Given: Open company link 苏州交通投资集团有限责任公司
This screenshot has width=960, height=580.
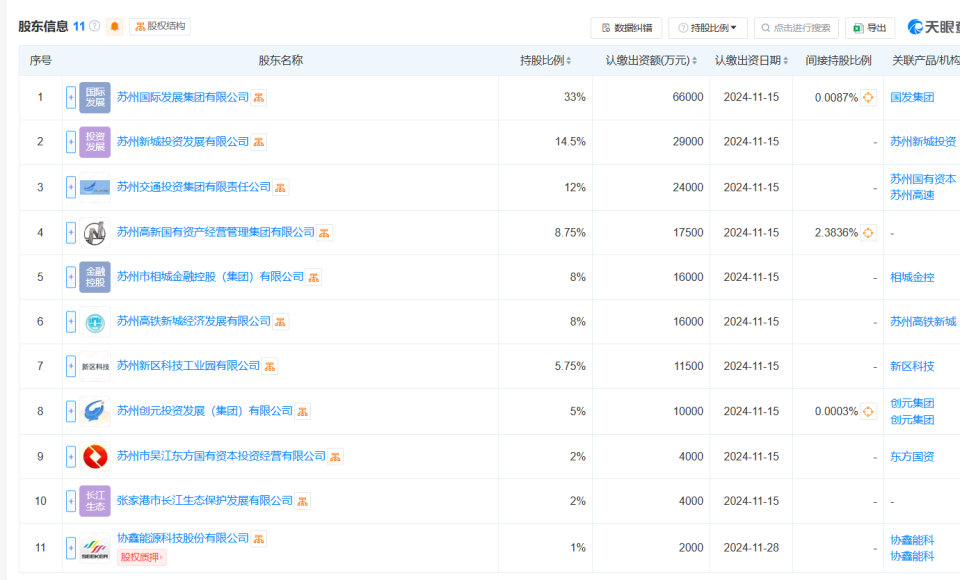Looking at the screenshot, I should click(193, 187).
